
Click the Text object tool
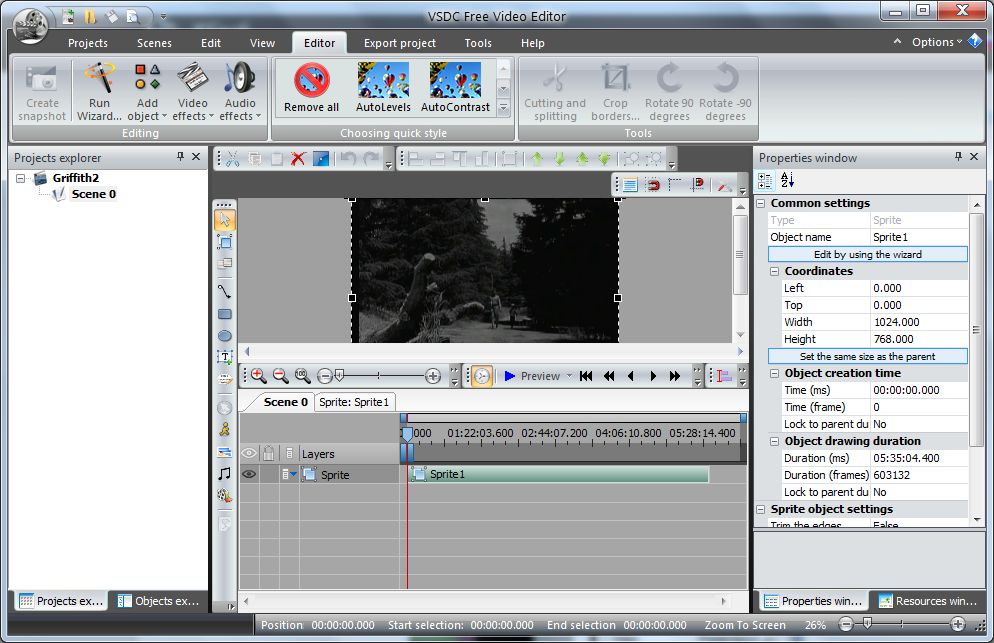225,358
